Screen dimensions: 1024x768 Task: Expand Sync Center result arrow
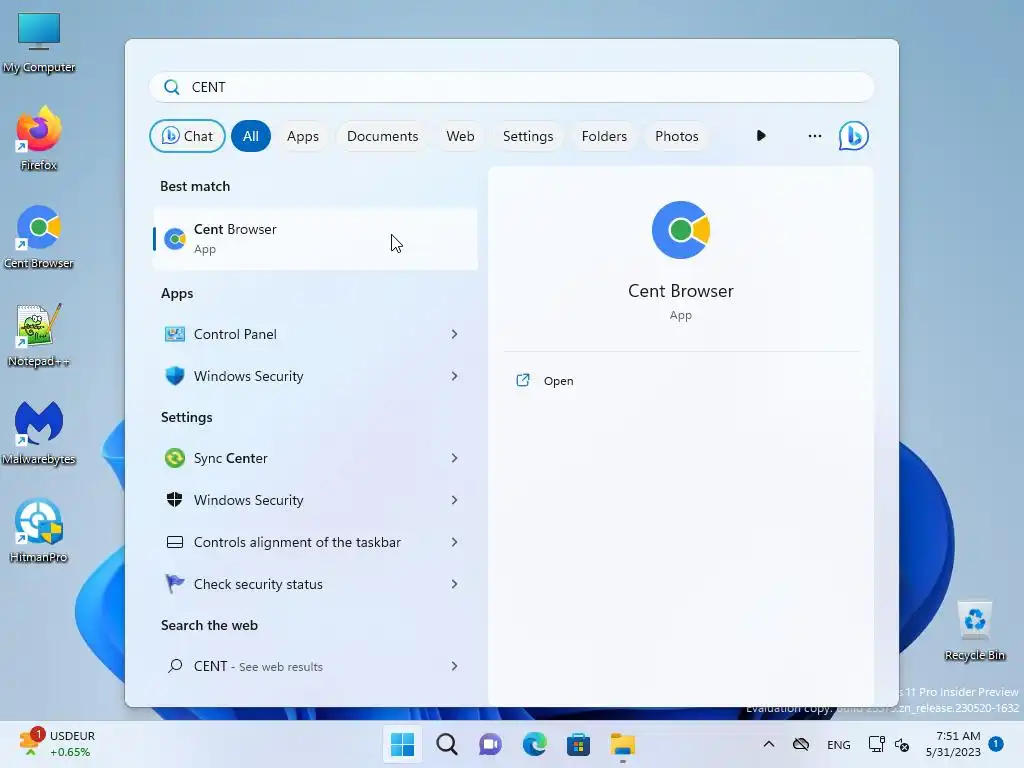[455, 458]
